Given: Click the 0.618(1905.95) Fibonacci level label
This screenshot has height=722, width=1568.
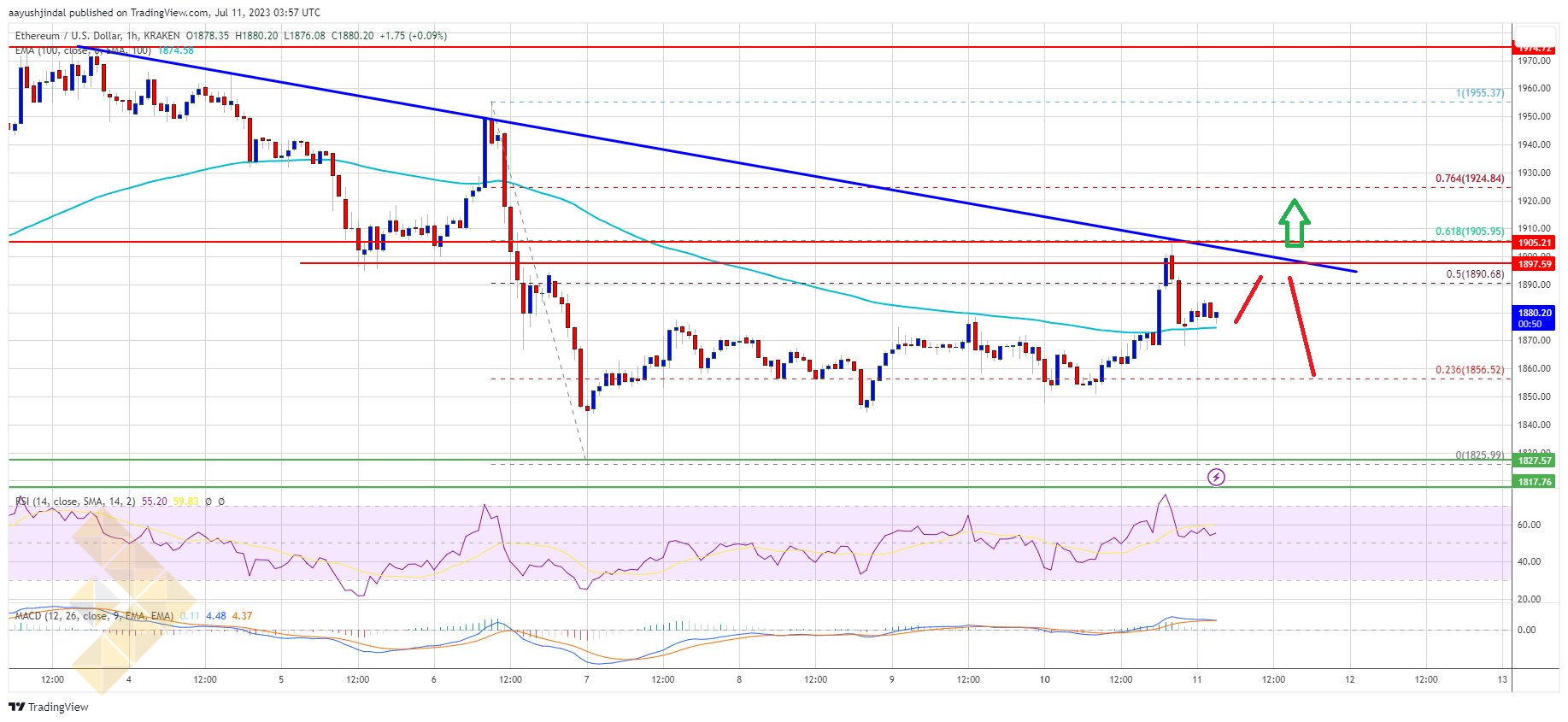Looking at the screenshot, I should click(x=1469, y=232).
